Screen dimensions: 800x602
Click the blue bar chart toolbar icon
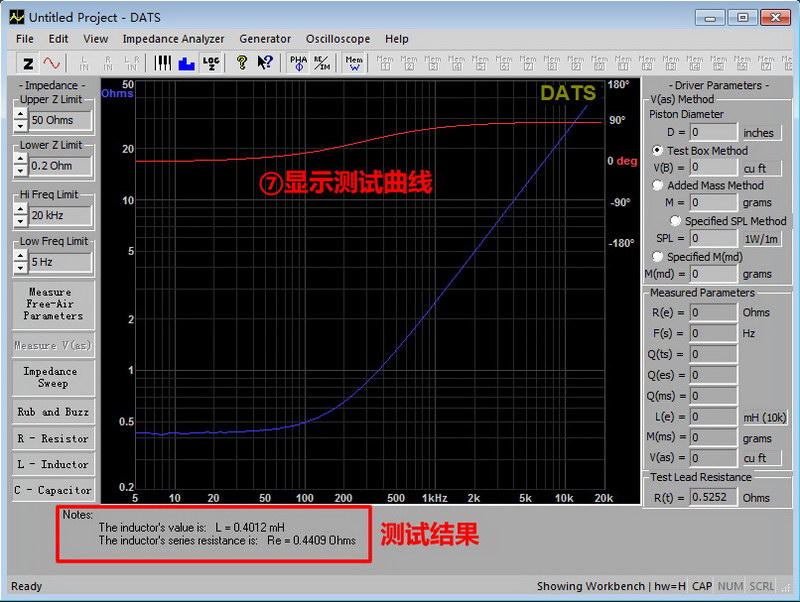tap(186, 63)
